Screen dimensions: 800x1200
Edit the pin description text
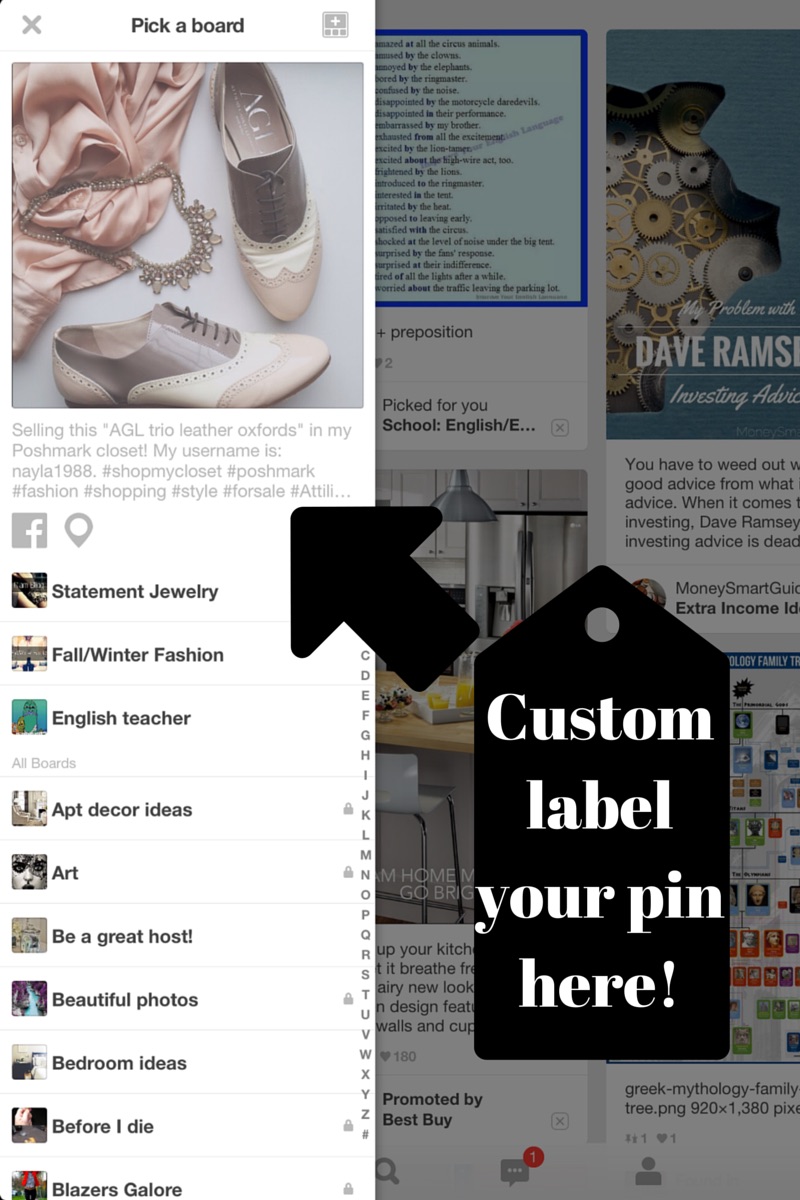point(182,460)
